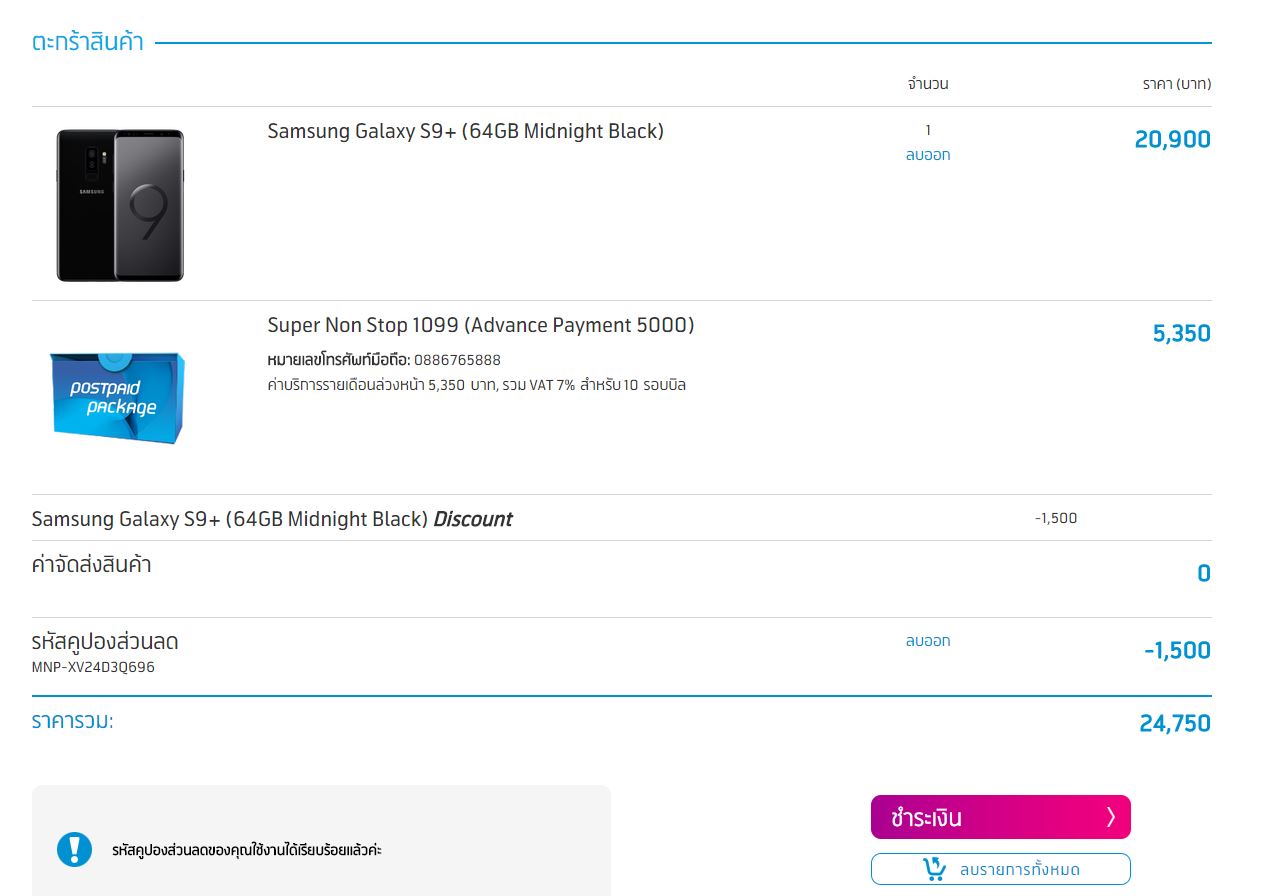Viewport: 1265px width, 896px height.
Task: Click the cart icon in clear-all button
Action: [x=934, y=869]
